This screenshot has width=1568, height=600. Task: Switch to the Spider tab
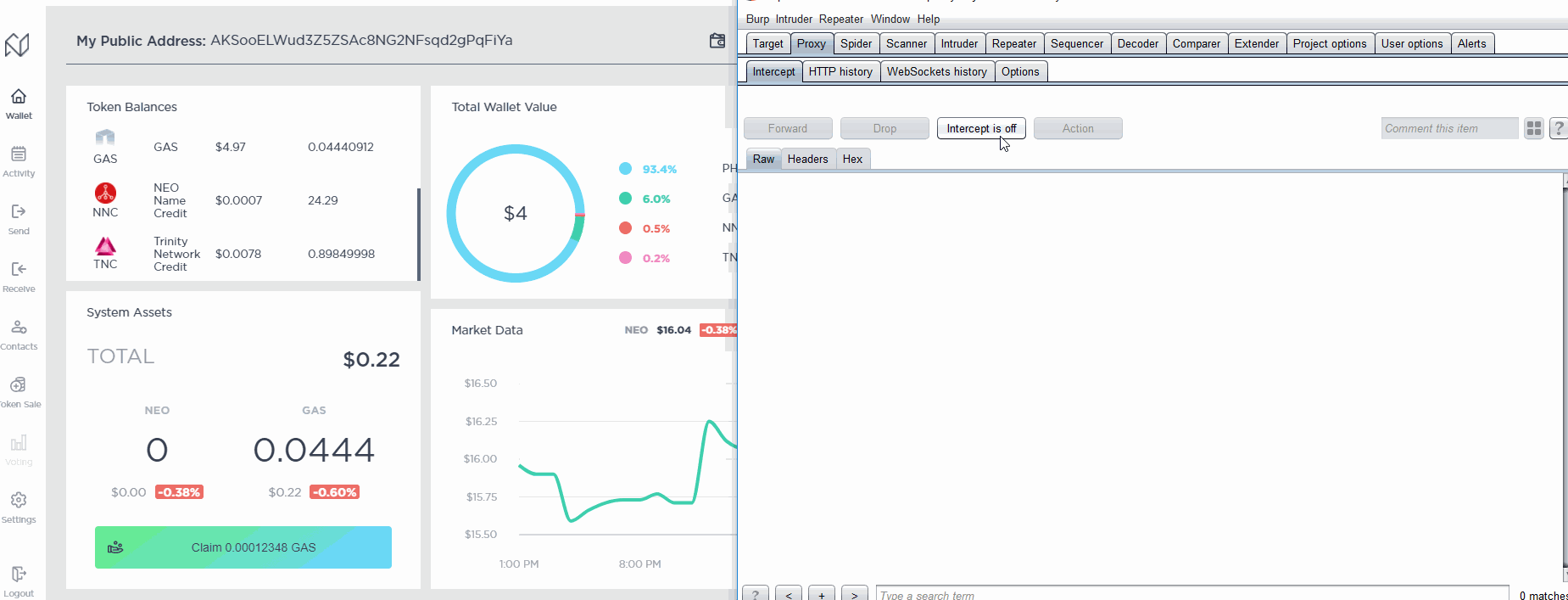click(856, 43)
